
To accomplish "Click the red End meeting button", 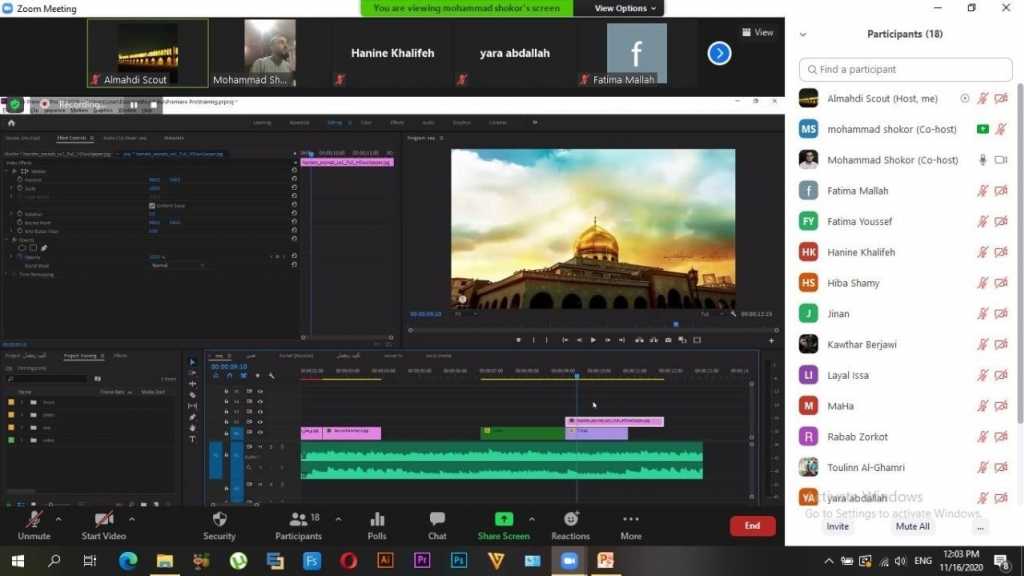I will [x=752, y=525].
